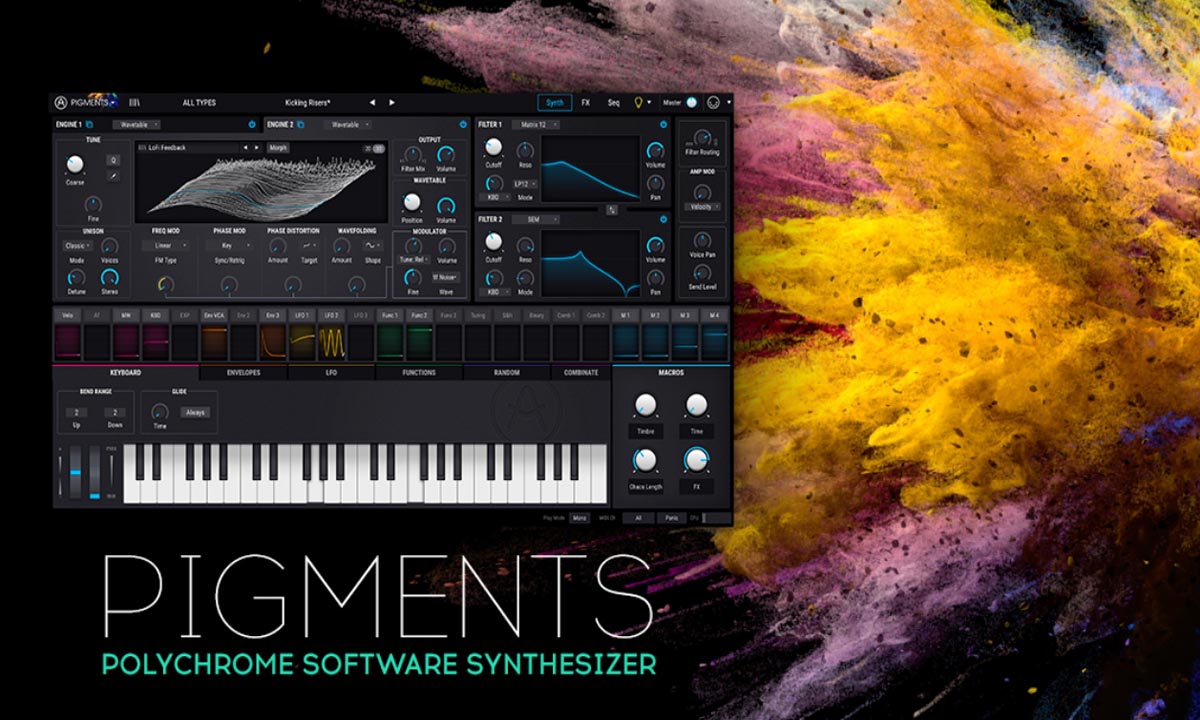Open Engine 1 Wavetable type dropdown

click(136, 125)
